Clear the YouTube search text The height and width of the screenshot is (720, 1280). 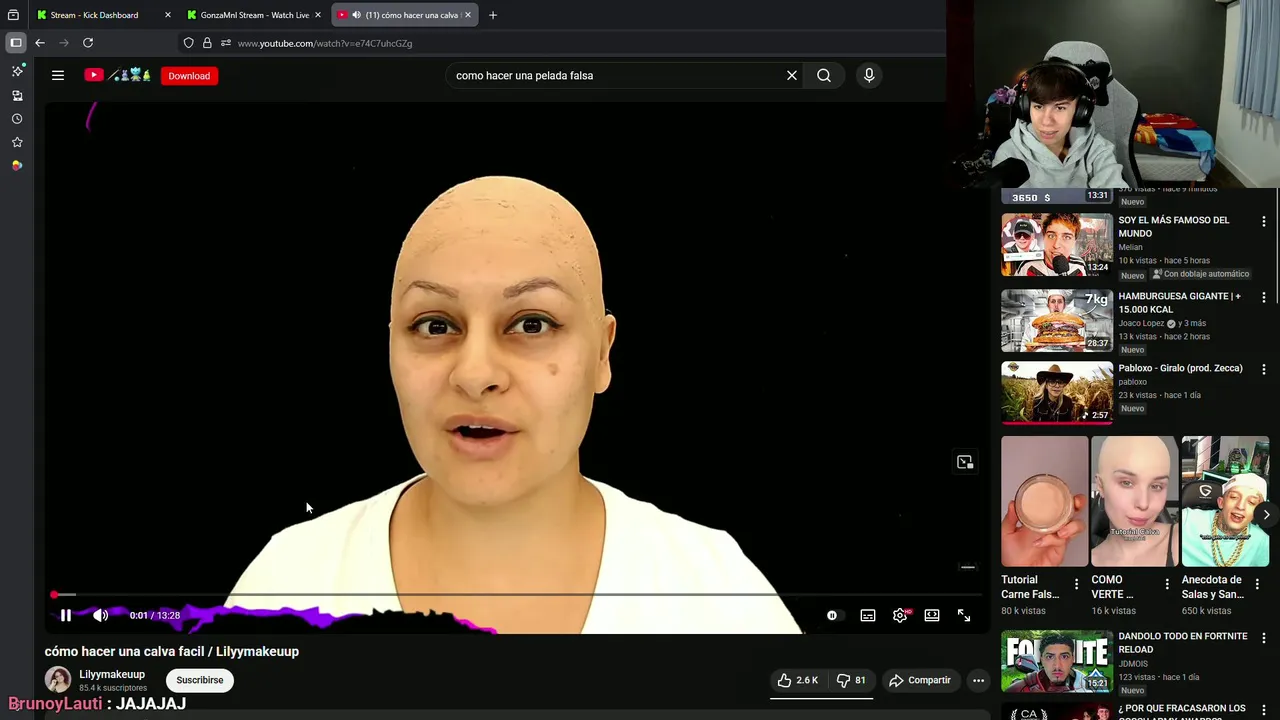pyautogui.click(x=792, y=75)
